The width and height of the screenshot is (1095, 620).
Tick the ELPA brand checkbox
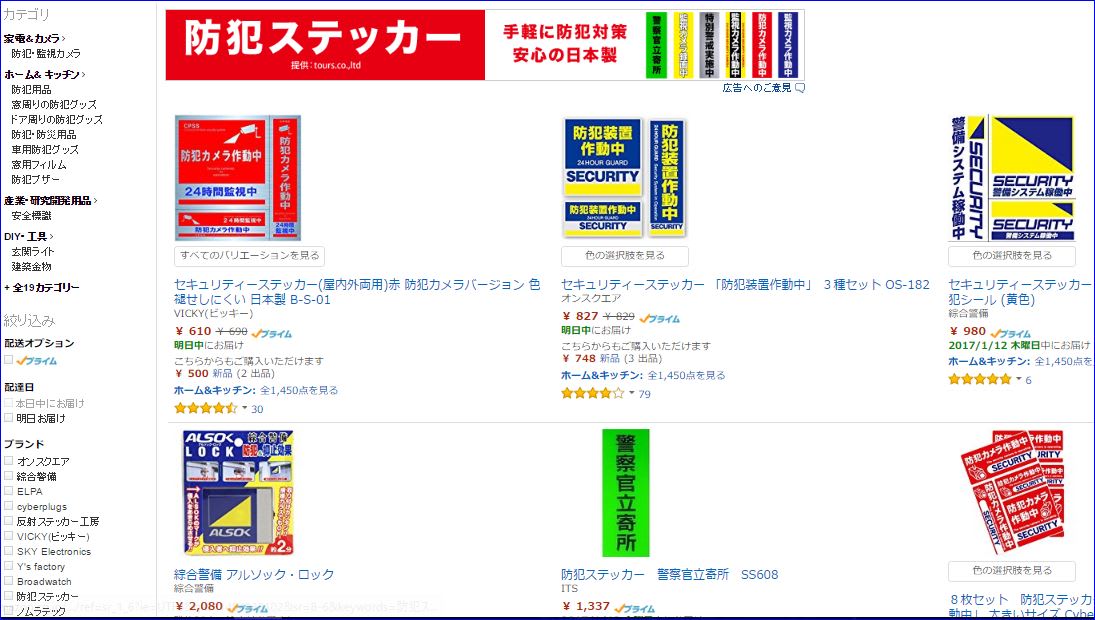[8, 491]
